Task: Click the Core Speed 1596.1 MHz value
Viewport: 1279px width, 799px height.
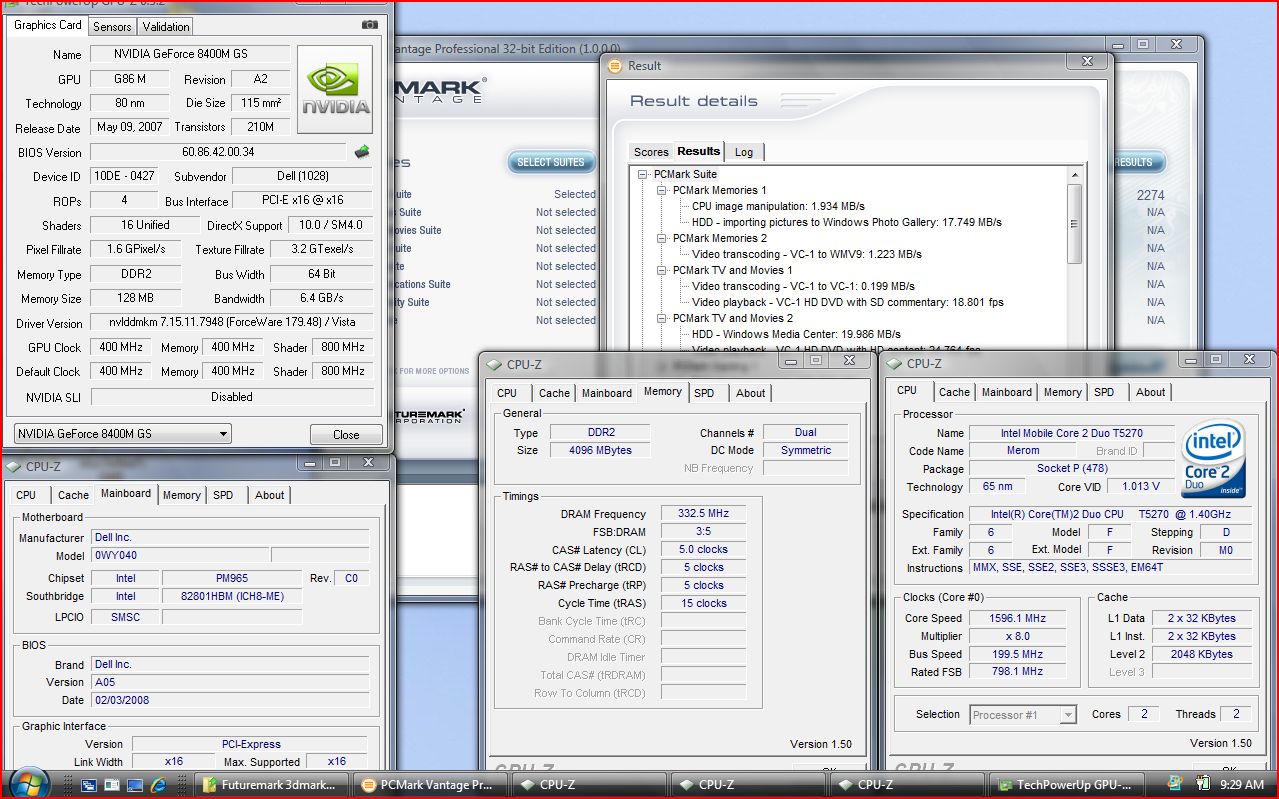Action: point(1017,618)
